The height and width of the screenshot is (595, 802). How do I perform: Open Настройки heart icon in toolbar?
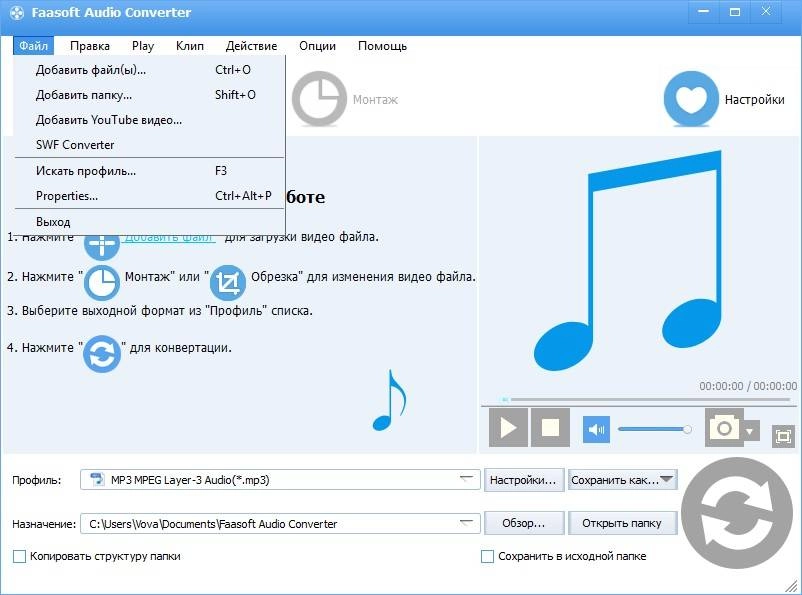[x=691, y=99]
